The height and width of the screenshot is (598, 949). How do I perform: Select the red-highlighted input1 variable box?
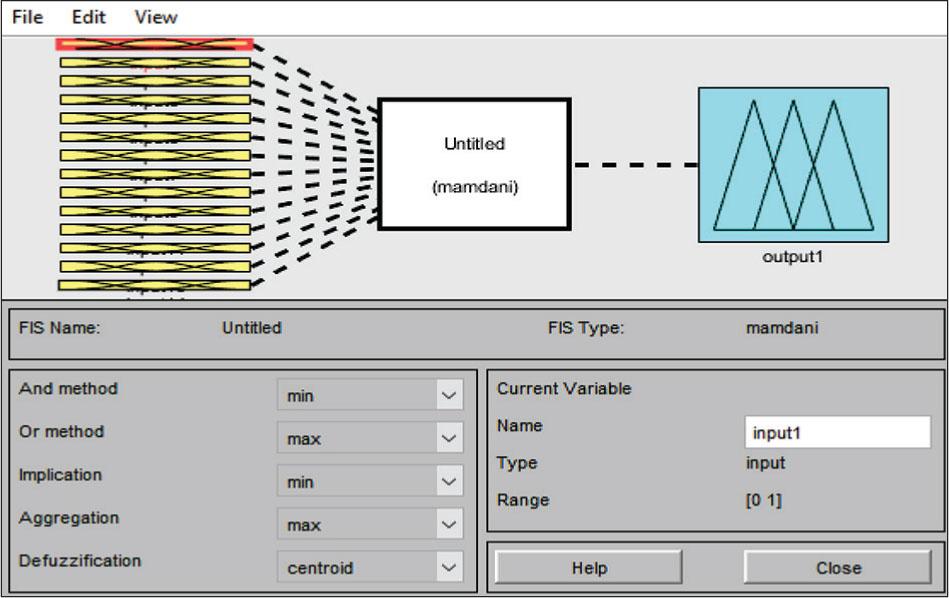(154, 44)
